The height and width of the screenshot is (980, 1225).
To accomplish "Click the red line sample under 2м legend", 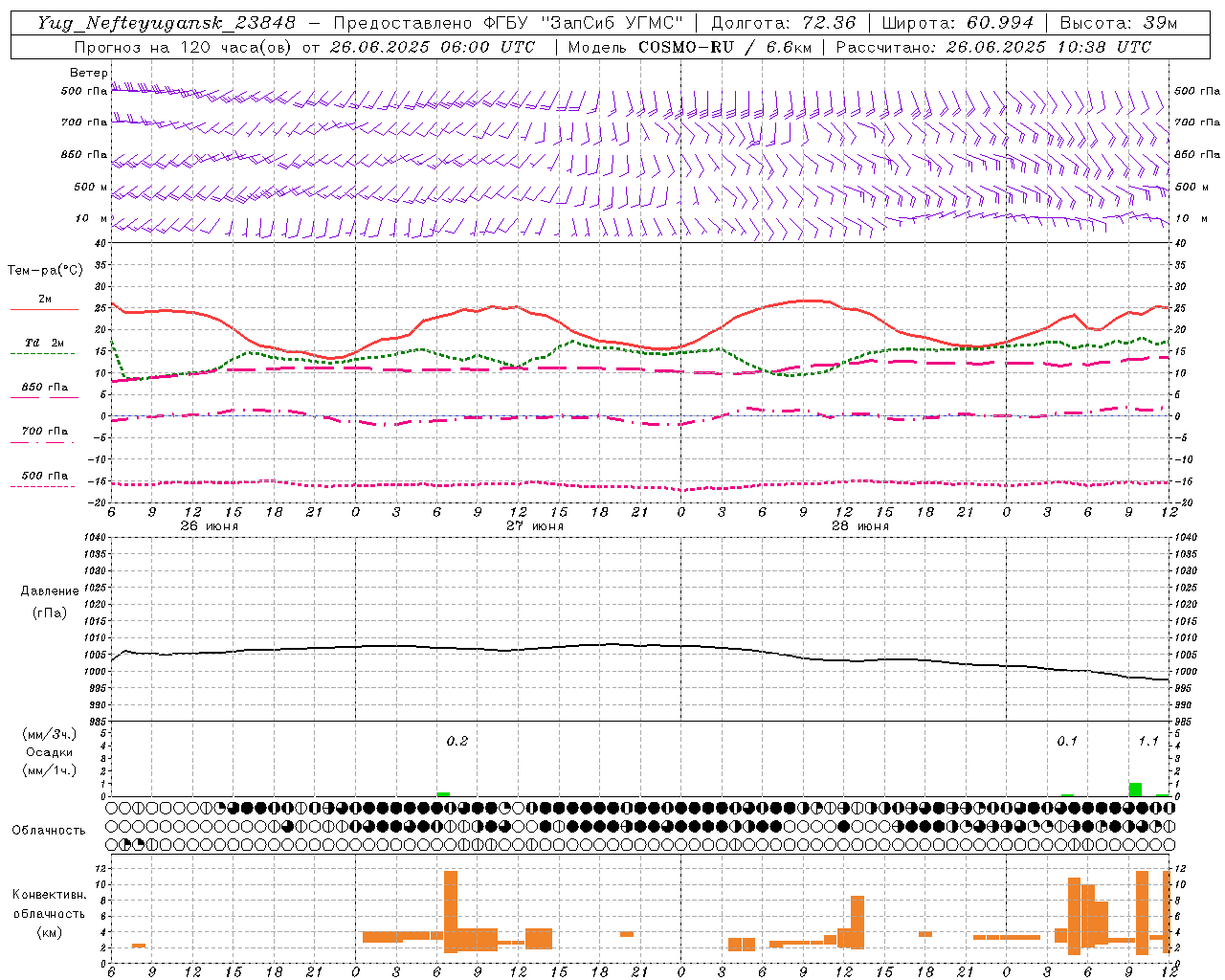I will click(x=44, y=310).
